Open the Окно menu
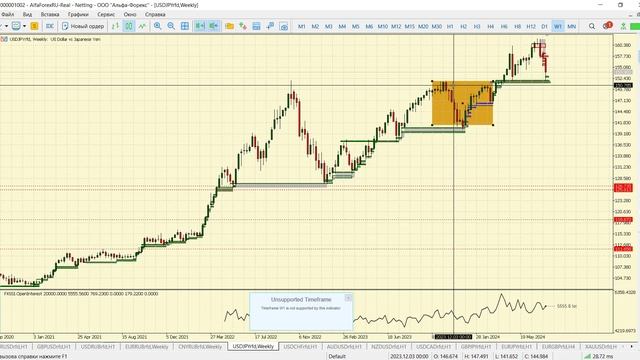Screen dimensions: 640x360 point(130,14)
